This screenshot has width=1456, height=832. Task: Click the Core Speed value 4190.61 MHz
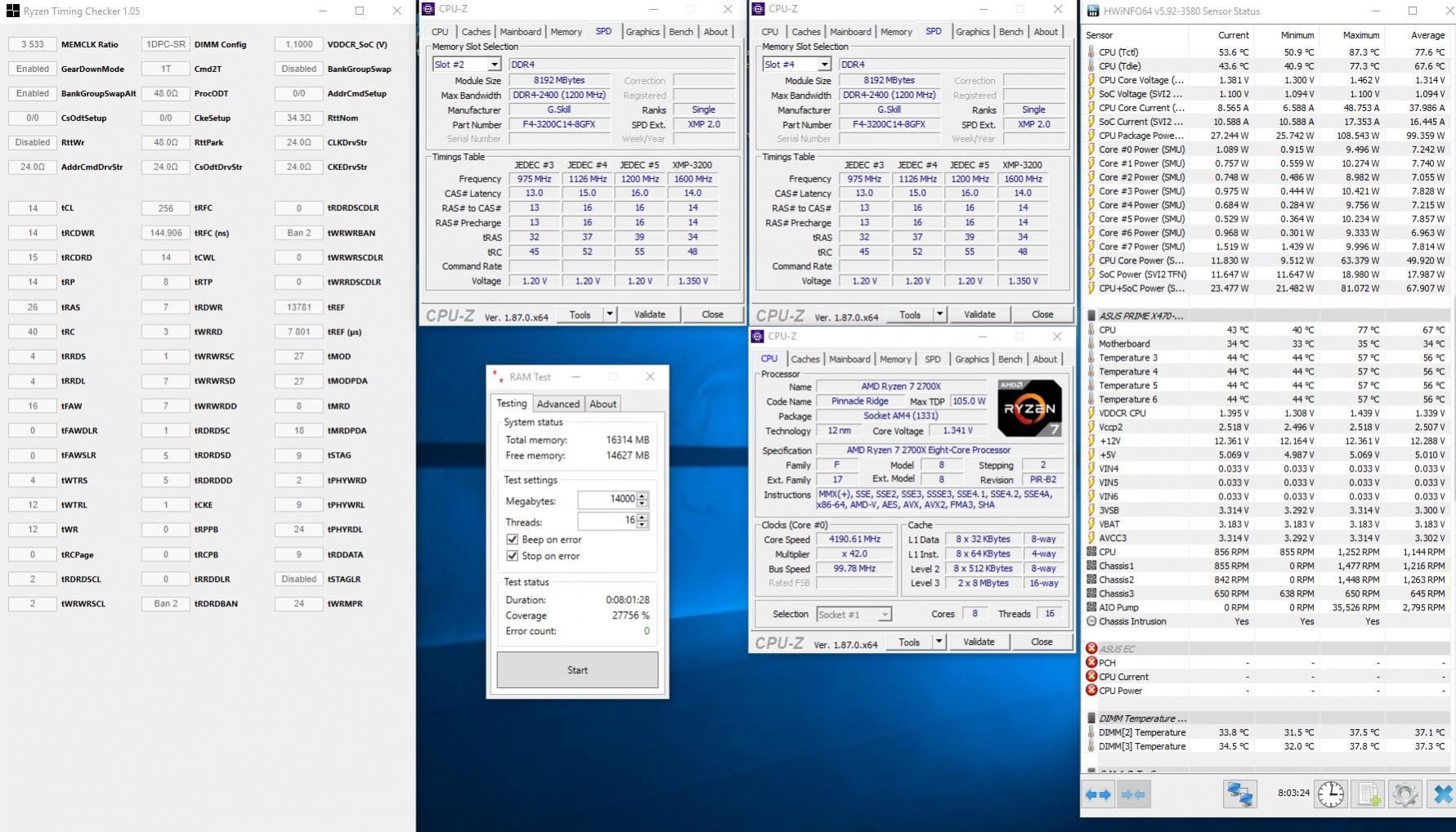(854, 539)
